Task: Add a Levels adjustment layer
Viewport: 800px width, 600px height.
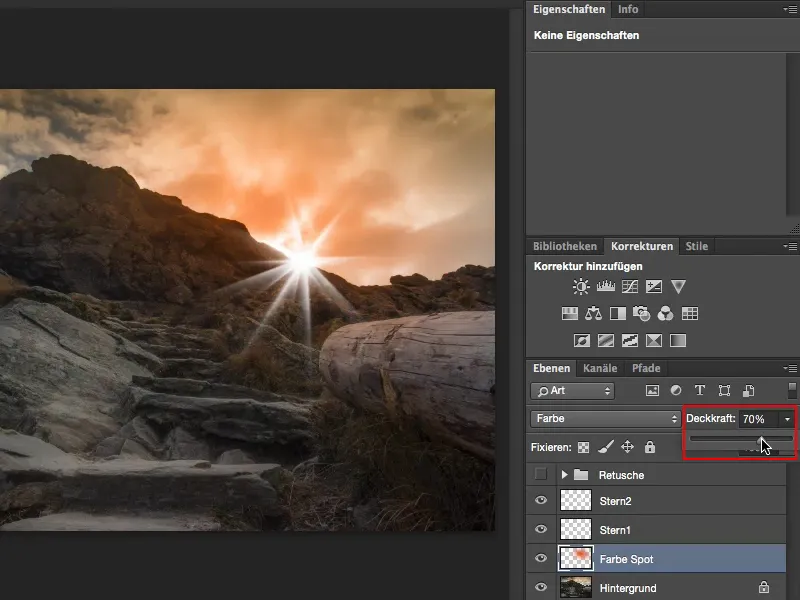Action: [x=606, y=287]
